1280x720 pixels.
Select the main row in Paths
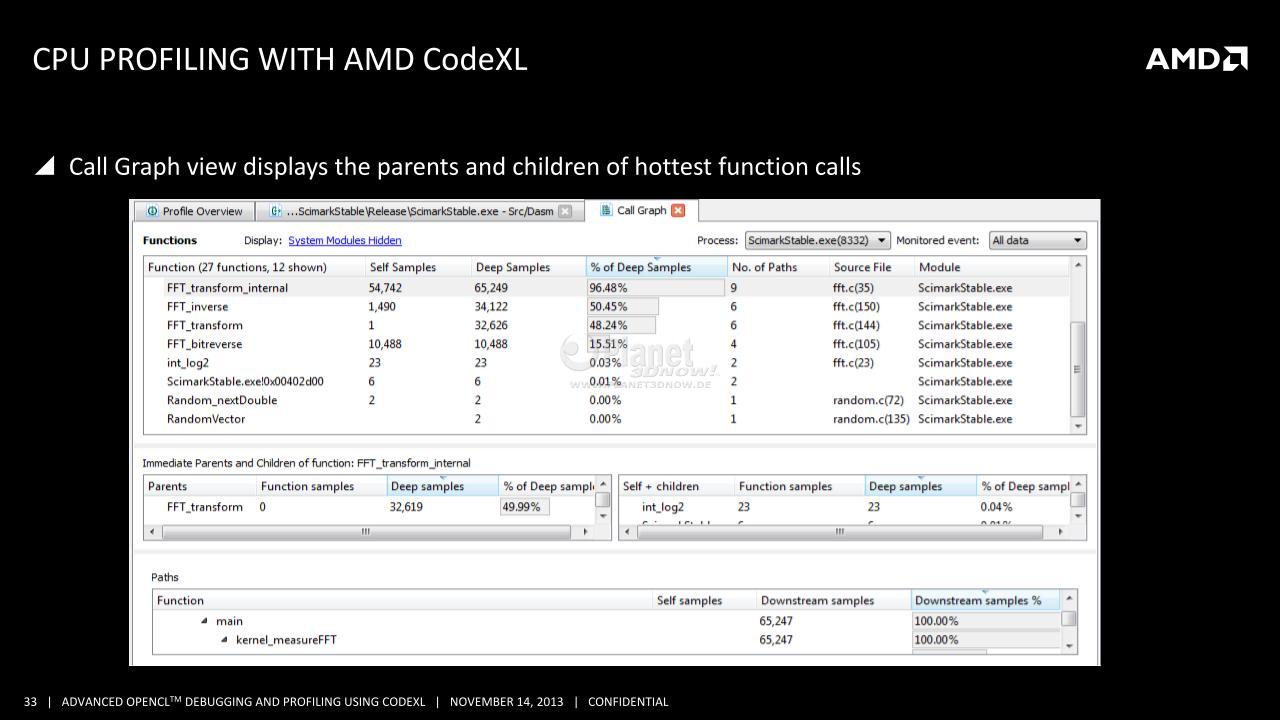(x=607, y=621)
